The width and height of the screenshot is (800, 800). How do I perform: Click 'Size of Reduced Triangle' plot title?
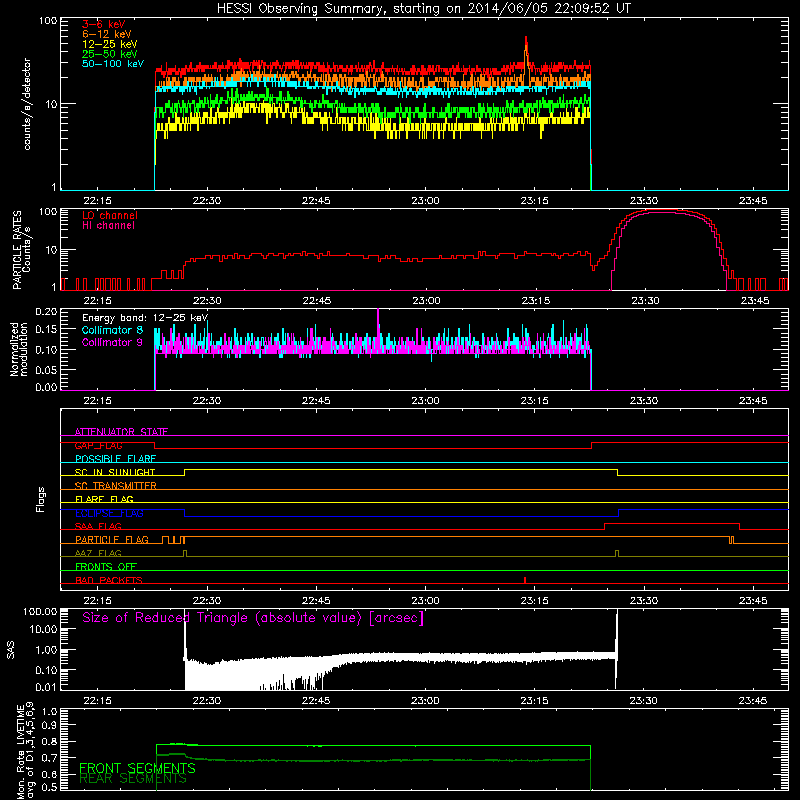tap(253, 618)
